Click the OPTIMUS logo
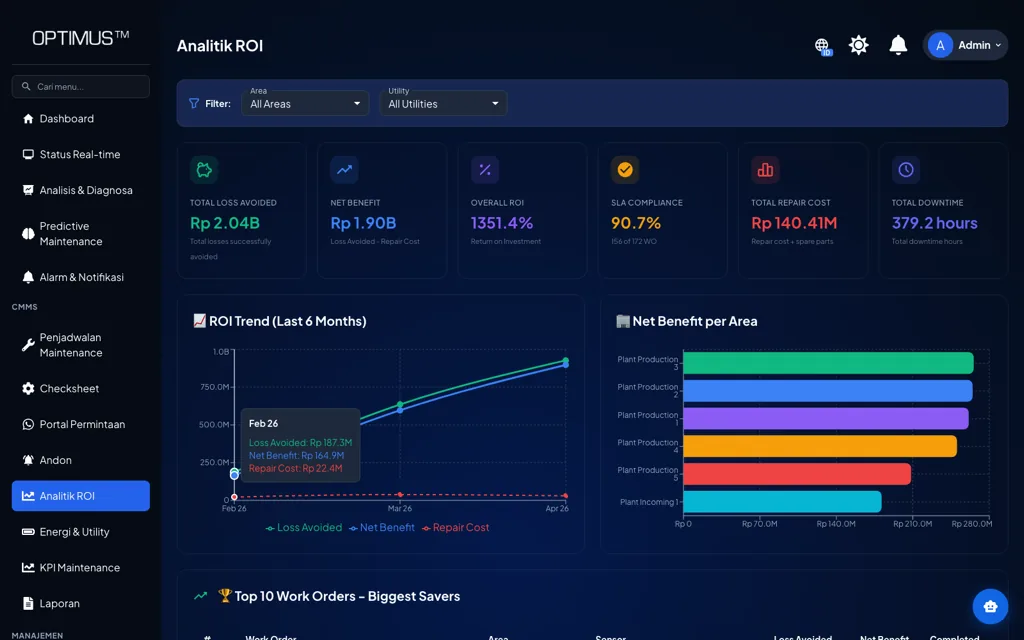This screenshot has height=640, width=1024. point(80,38)
